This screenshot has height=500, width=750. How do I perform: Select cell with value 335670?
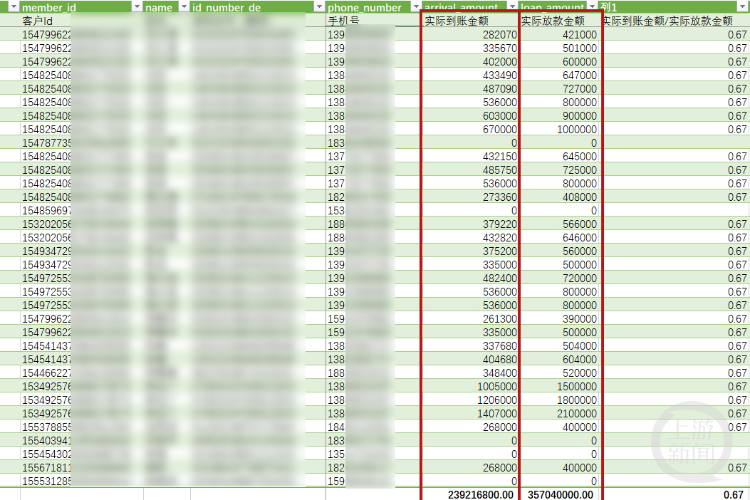(x=470, y=48)
